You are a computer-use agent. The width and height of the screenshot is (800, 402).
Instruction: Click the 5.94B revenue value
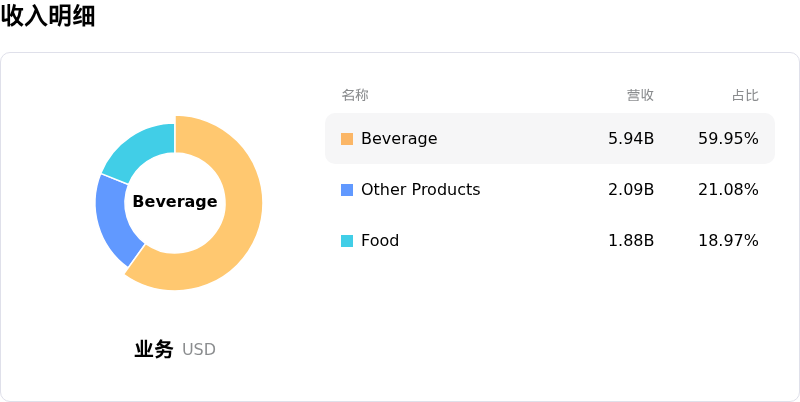tap(631, 139)
